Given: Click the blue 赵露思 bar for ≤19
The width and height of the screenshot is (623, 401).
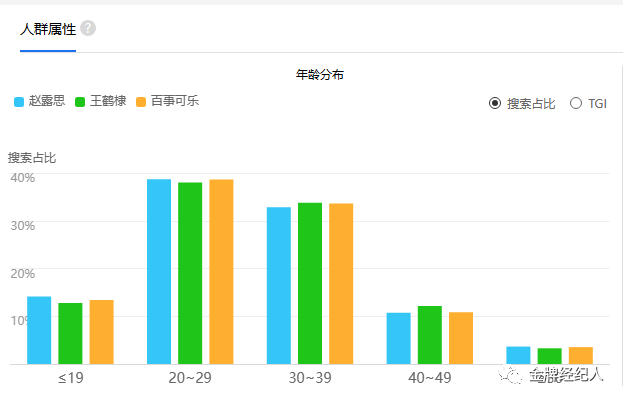Looking at the screenshot, I should [39, 330].
